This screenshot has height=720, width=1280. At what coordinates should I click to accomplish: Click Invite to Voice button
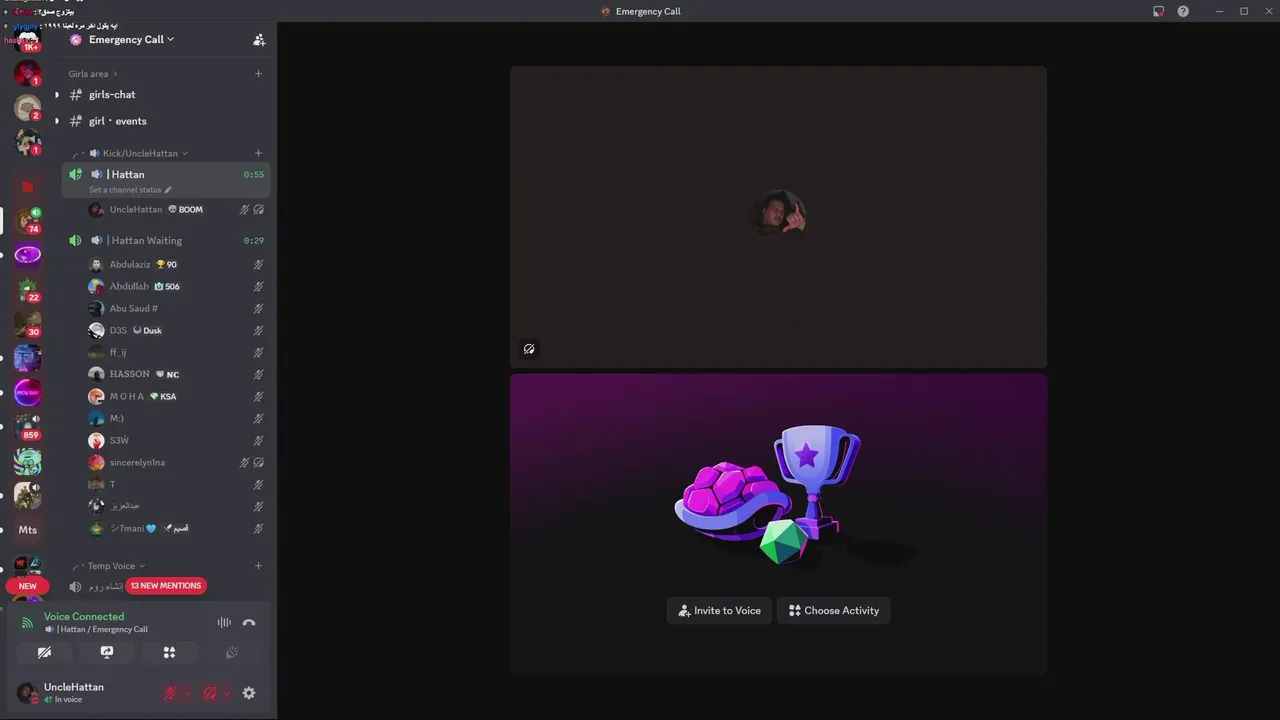click(720, 610)
